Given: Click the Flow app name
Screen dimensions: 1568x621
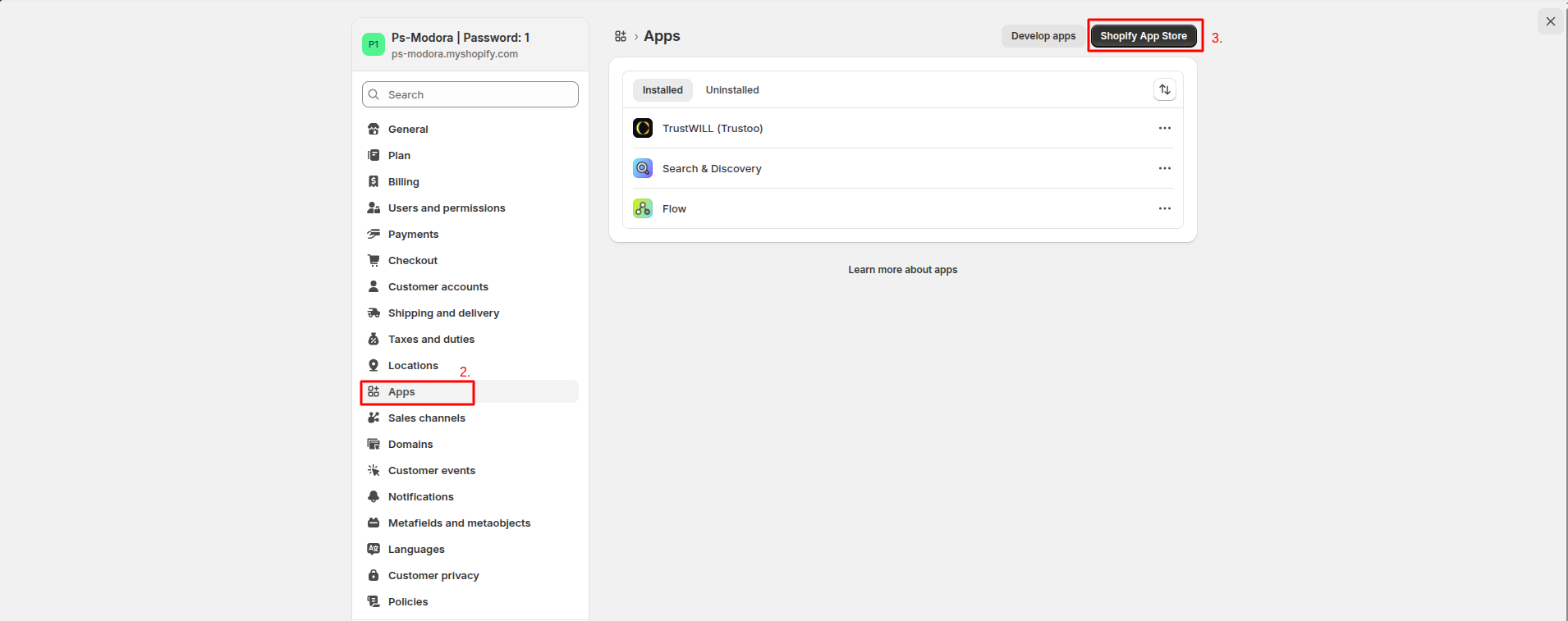Looking at the screenshot, I should pyautogui.click(x=674, y=209).
